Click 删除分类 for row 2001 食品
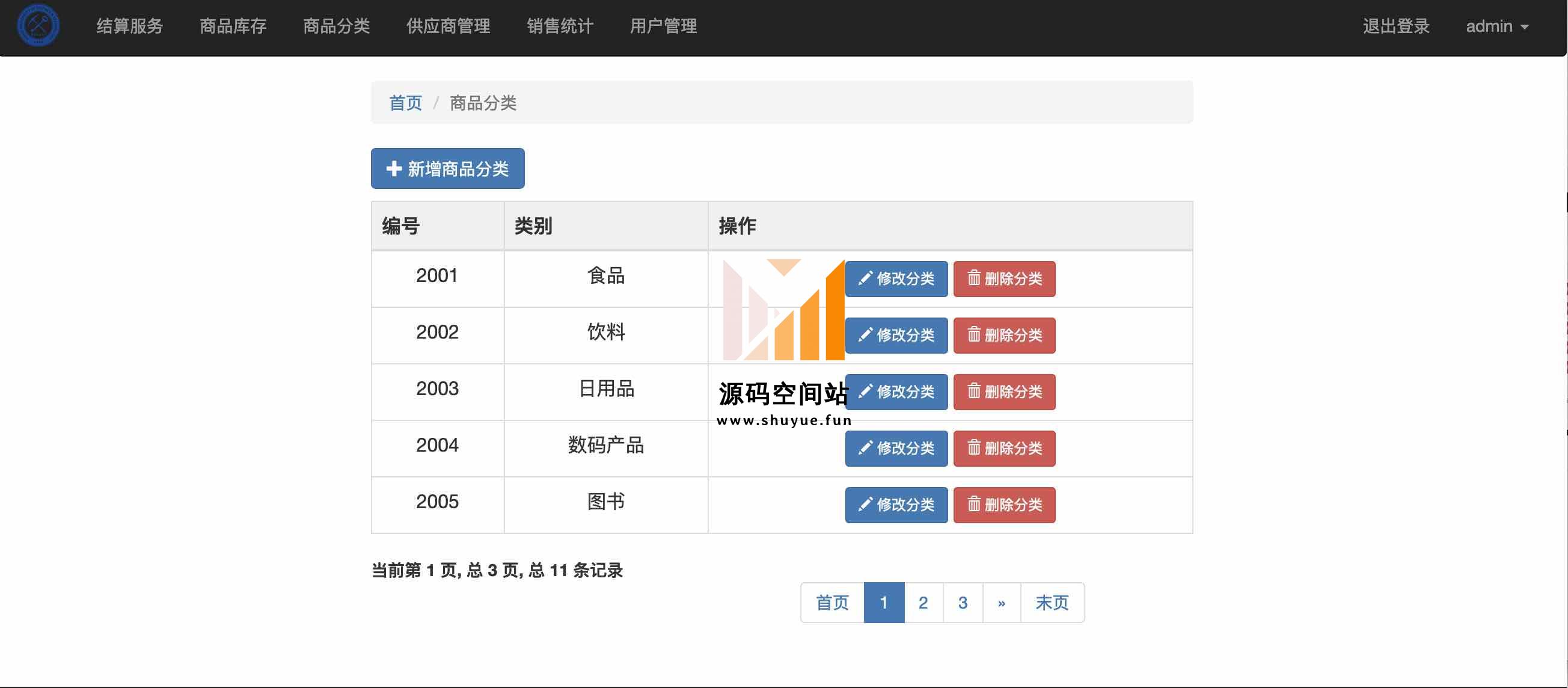Screen dimensions: 1568x688 pyautogui.click(x=1004, y=279)
